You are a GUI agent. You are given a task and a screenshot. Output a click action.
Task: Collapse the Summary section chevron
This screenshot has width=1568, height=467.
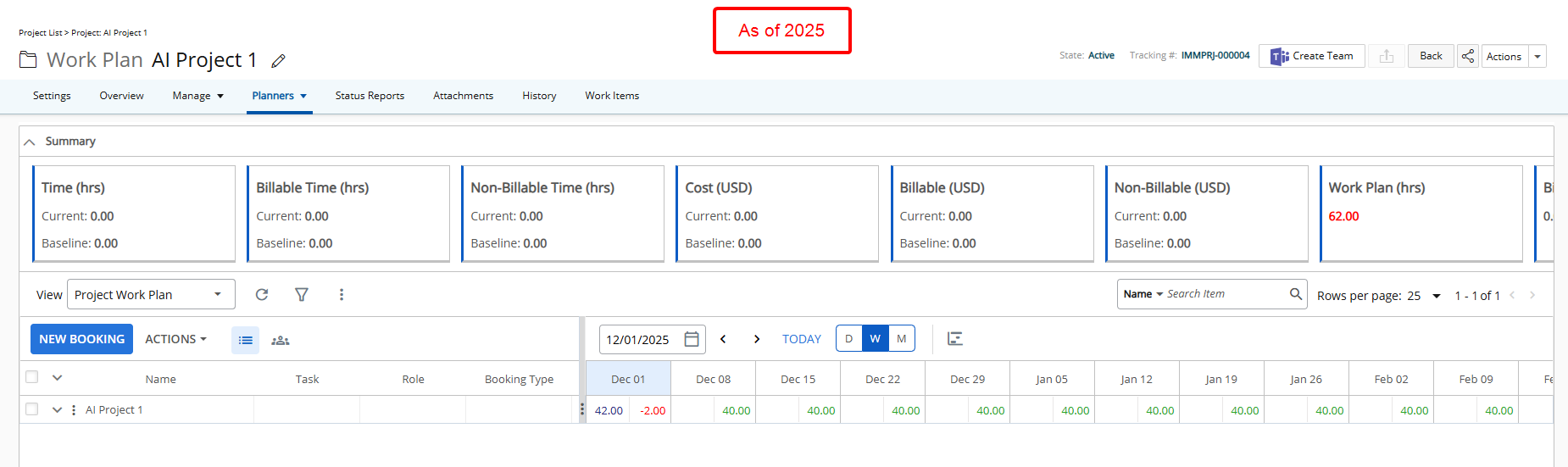30,142
